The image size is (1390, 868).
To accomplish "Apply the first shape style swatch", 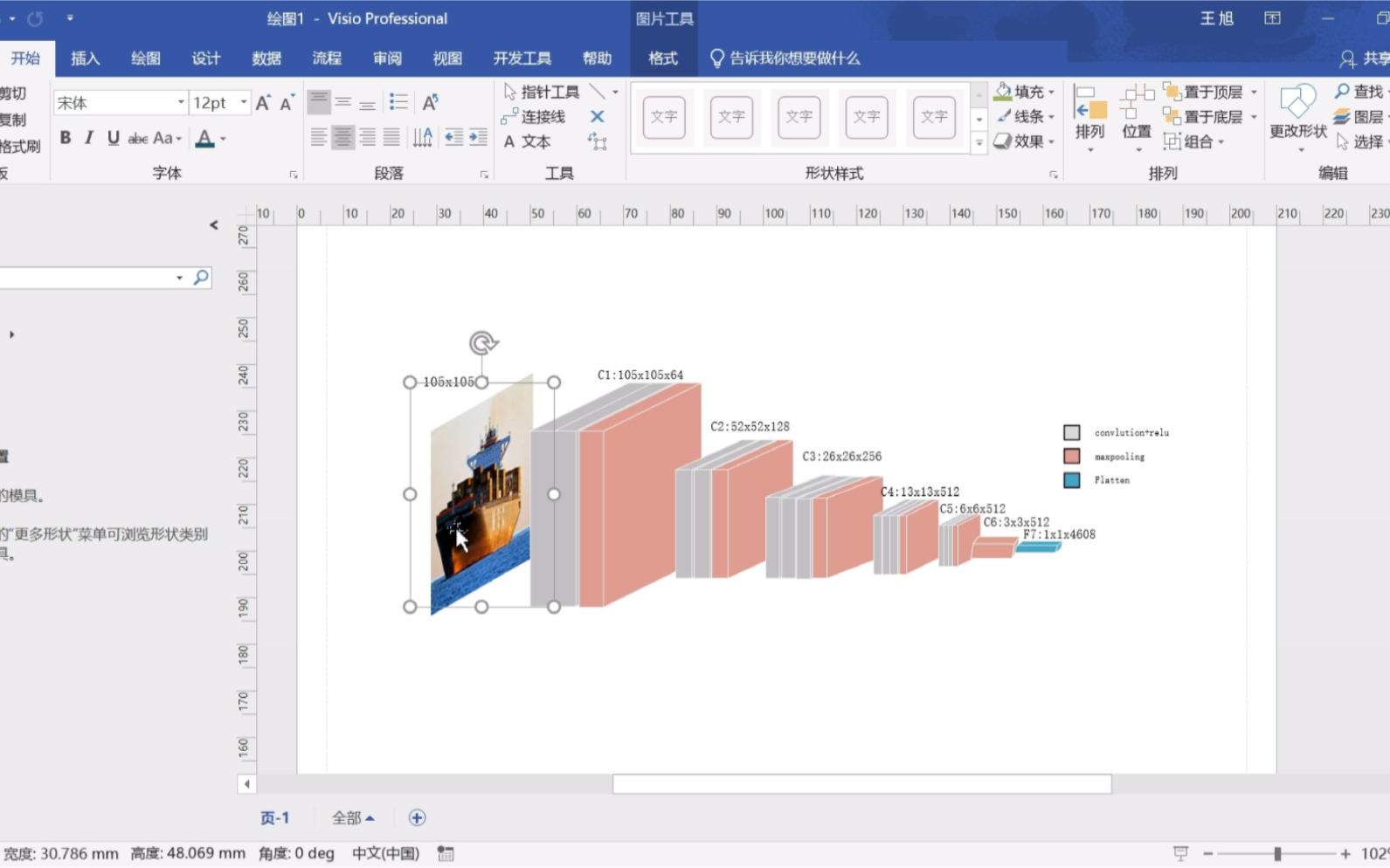I will click(x=664, y=117).
